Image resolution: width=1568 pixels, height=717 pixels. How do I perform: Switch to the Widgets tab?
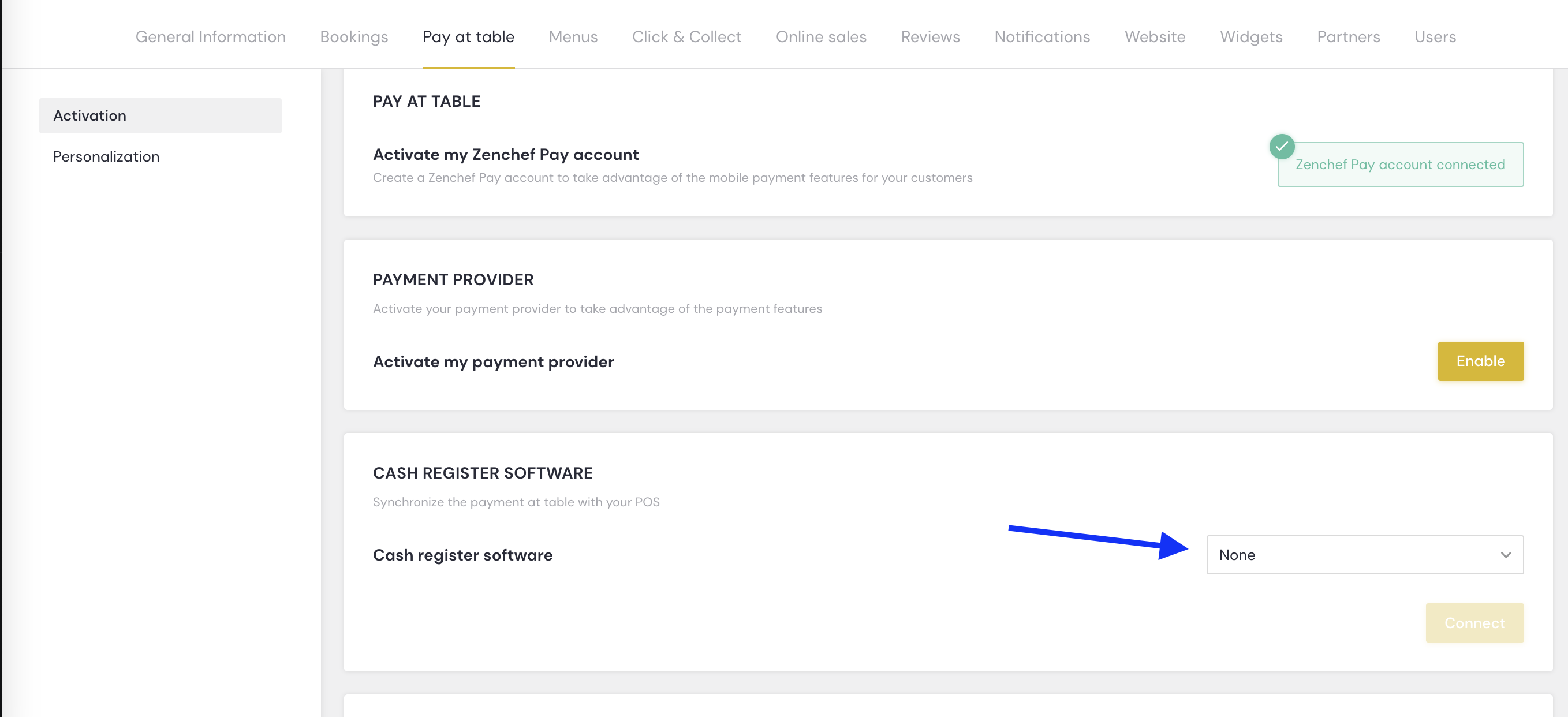tap(1251, 36)
